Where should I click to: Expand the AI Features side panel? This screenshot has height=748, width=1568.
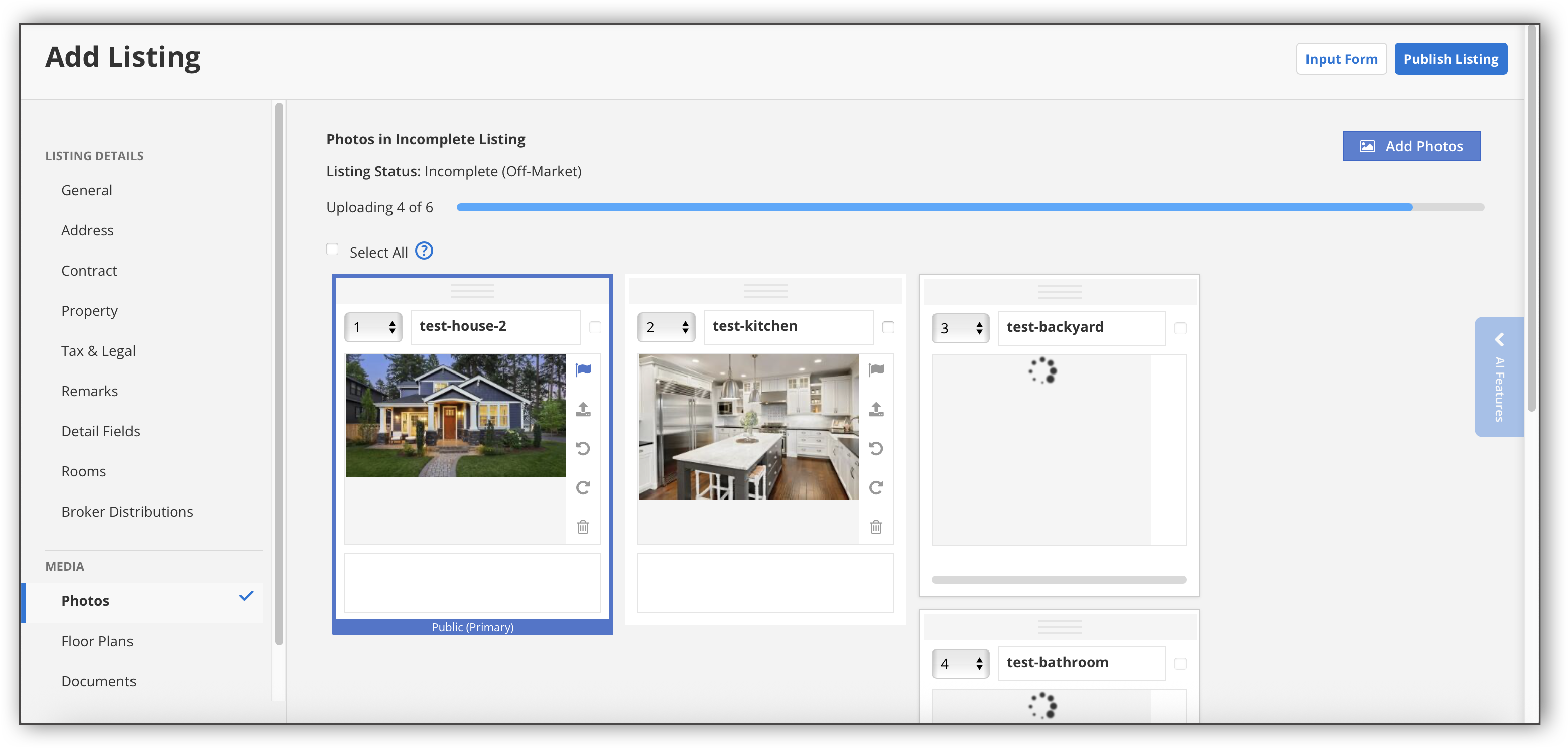[x=1499, y=377]
